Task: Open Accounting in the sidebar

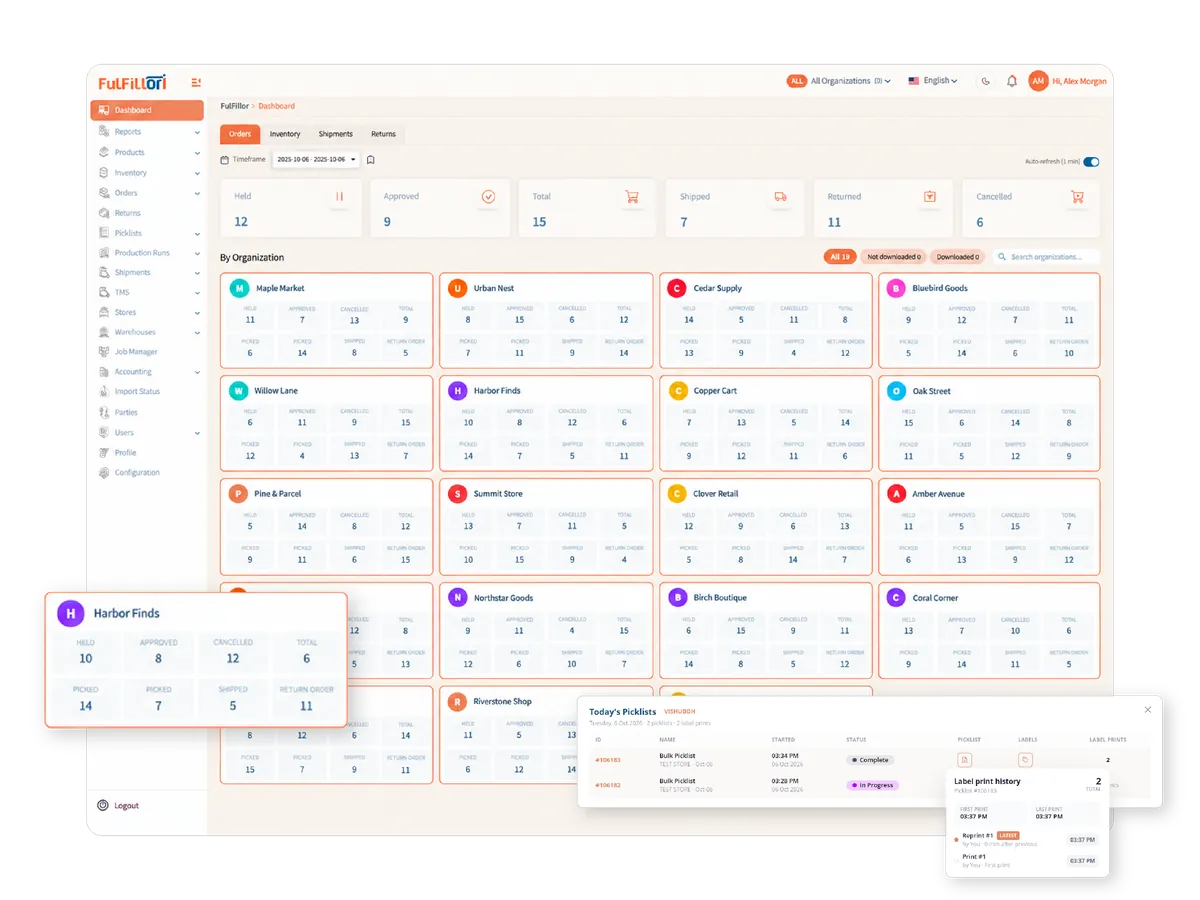Action: (x=147, y=372)
